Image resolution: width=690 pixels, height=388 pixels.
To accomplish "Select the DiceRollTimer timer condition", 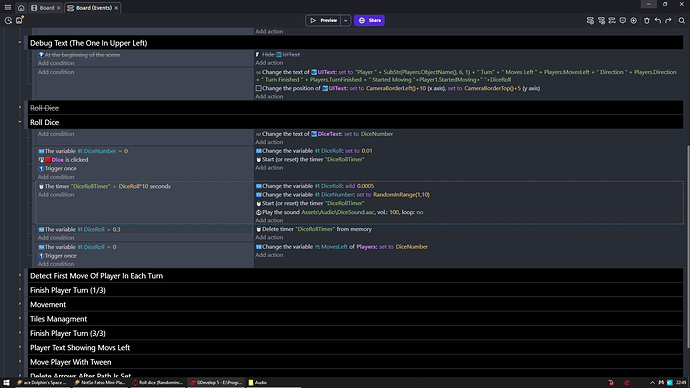I will 105,187.
